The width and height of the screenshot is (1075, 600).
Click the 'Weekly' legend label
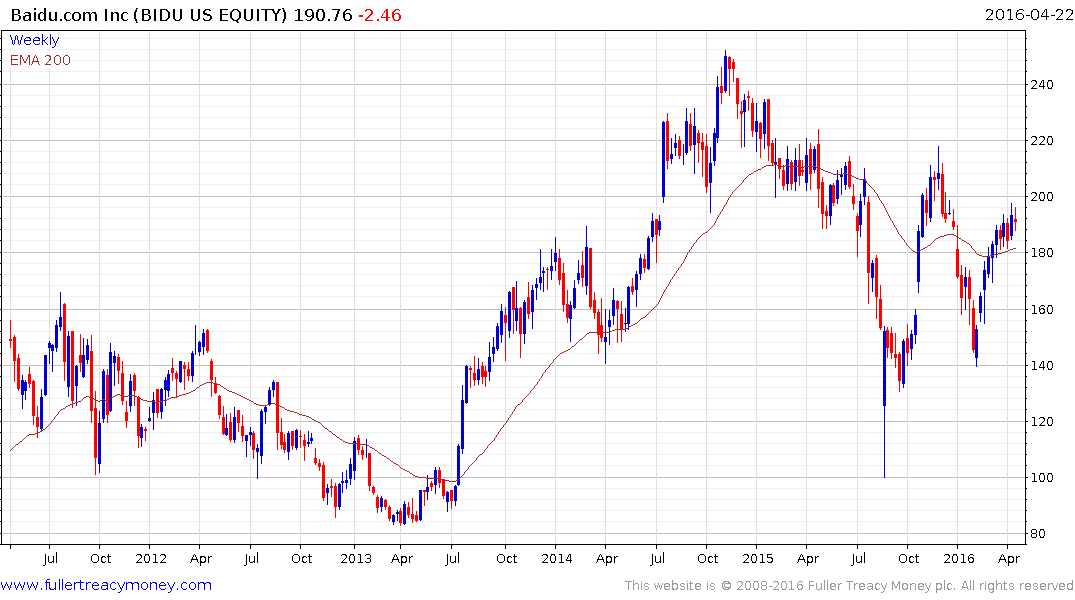coord(34,40)
